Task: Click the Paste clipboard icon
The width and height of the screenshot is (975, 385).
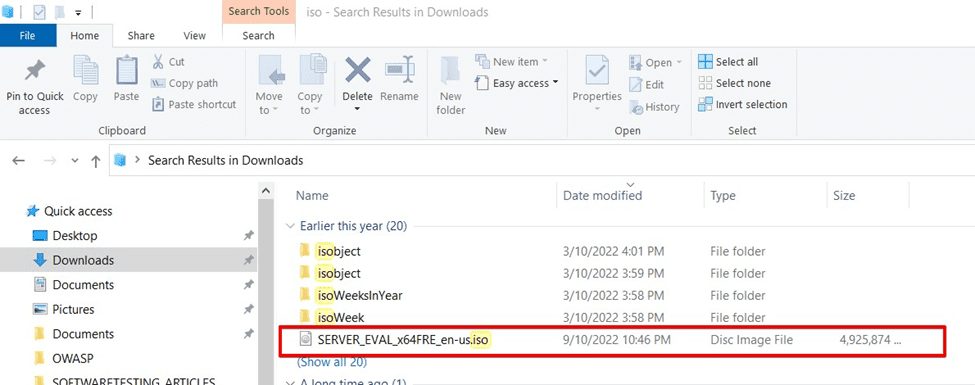Action: [127, 71]
